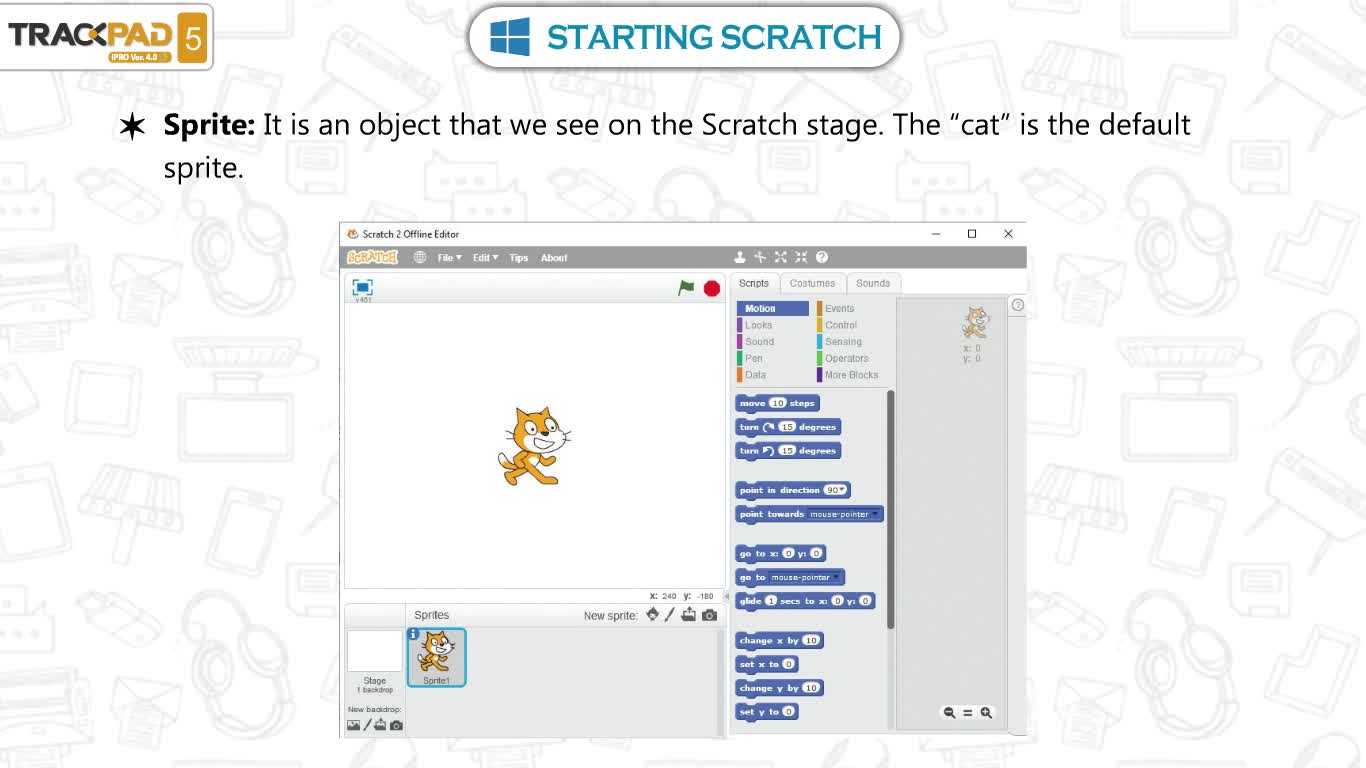
Task: Collapse the stage with the small triangle
Action: click(727, 596)
